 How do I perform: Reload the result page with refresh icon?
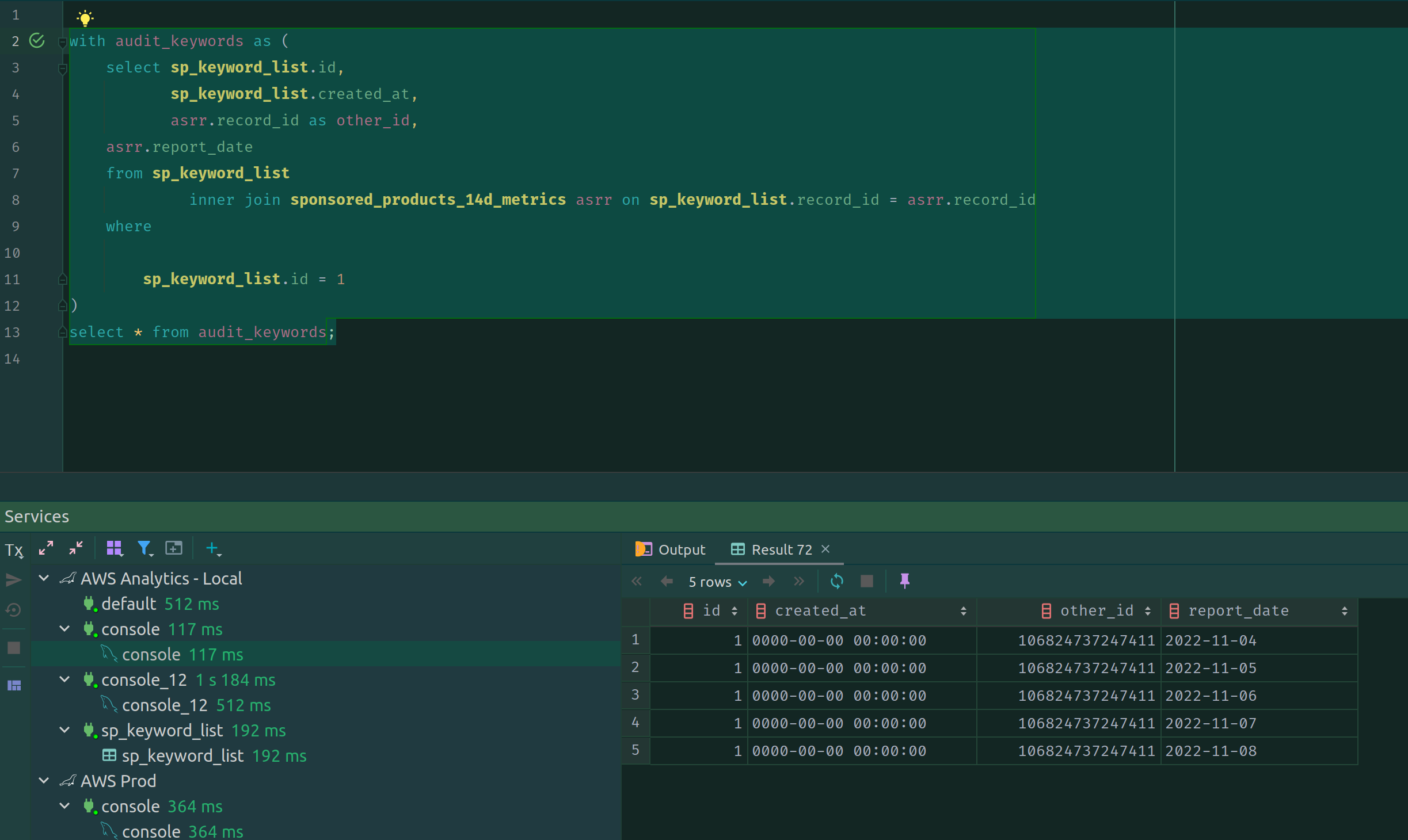(x=836, y=581)
